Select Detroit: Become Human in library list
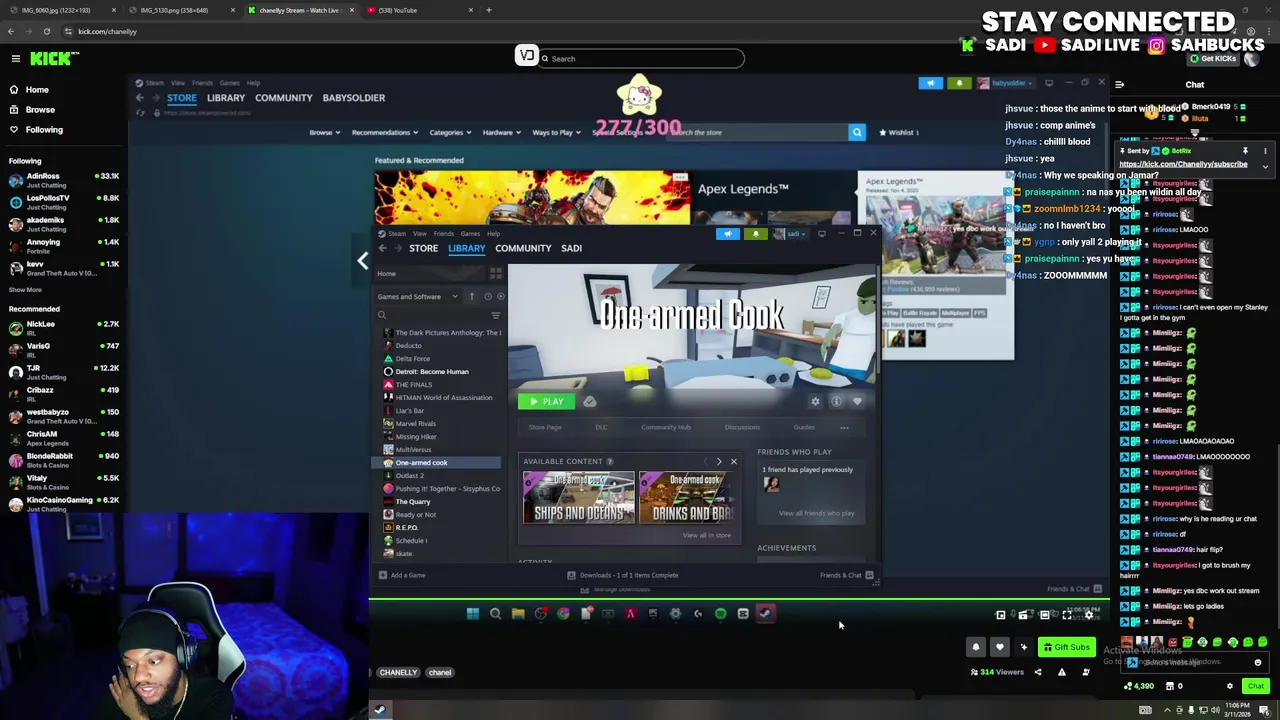The image size is (1280, 720). point(431,371)
